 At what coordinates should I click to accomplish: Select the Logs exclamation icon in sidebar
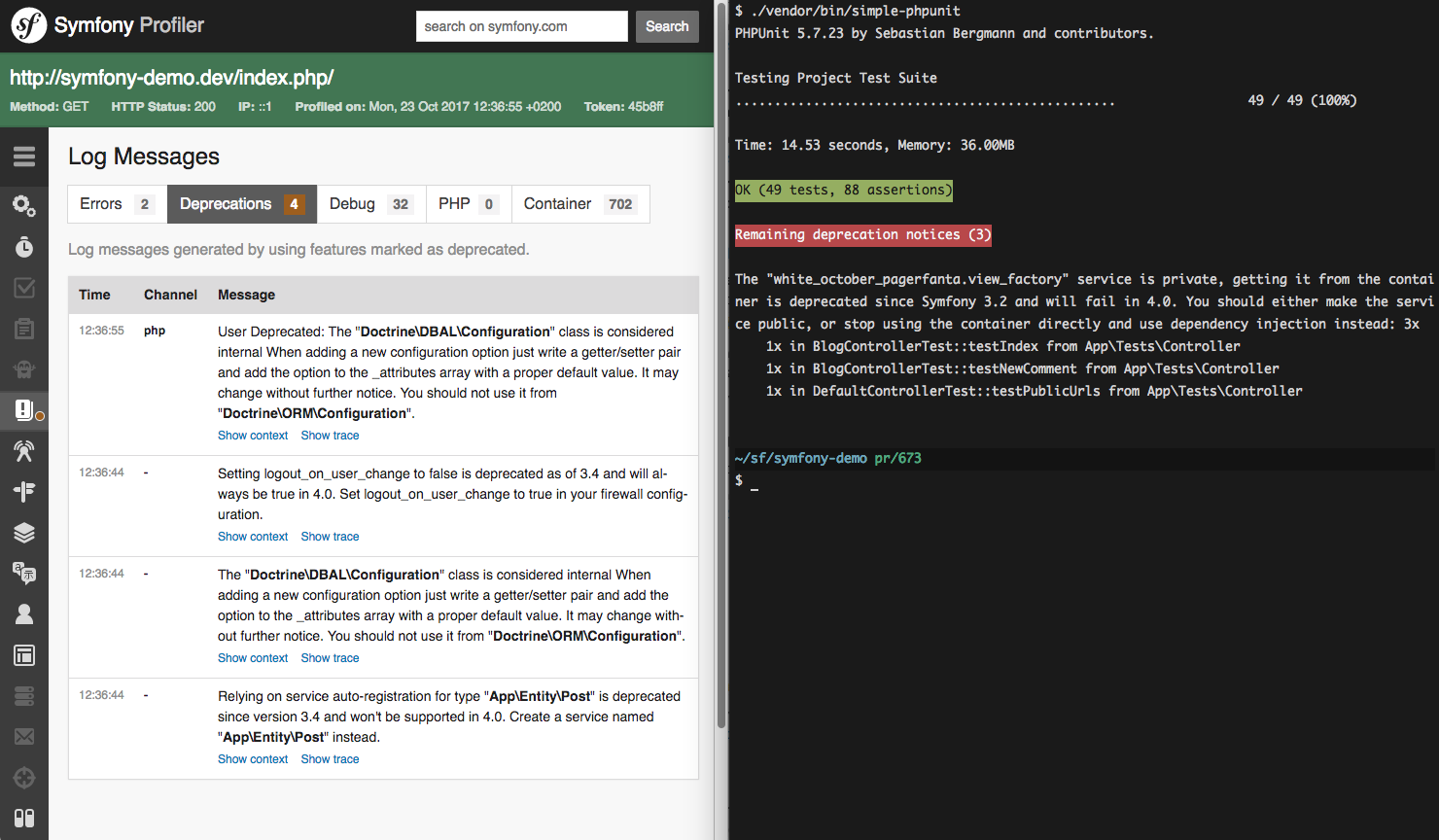tap(24, 409)
